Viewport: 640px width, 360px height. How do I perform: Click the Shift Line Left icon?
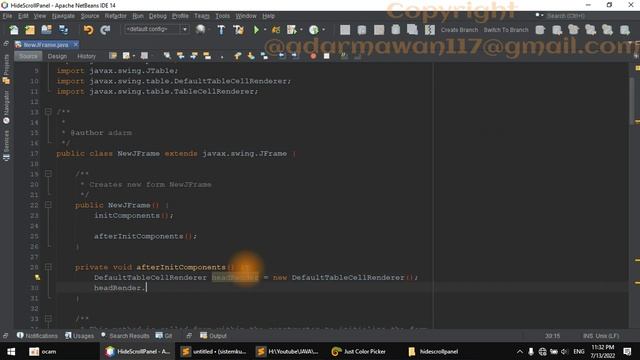[x=282, y=56]
